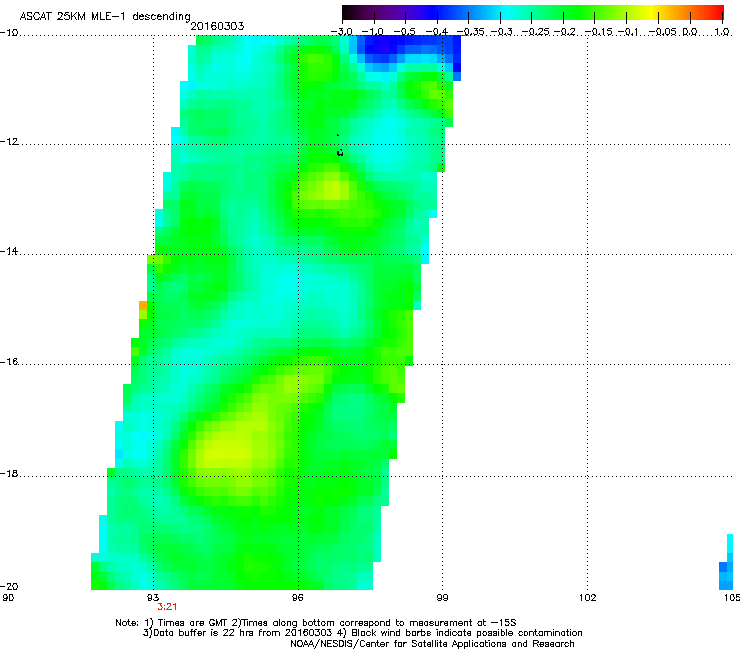Click the -0.5 color scale label
Screen dimensions: 740x650
point(404,32)
